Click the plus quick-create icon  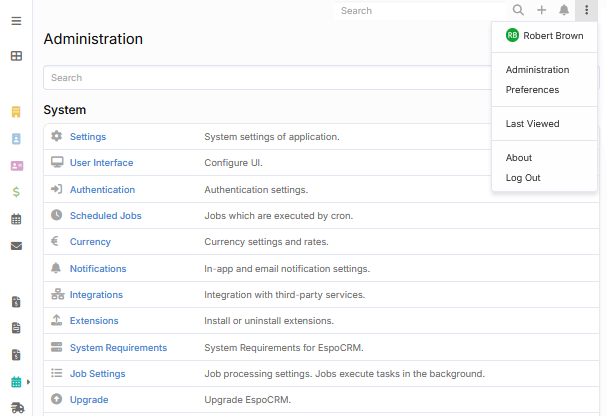[x=541, y=10]
